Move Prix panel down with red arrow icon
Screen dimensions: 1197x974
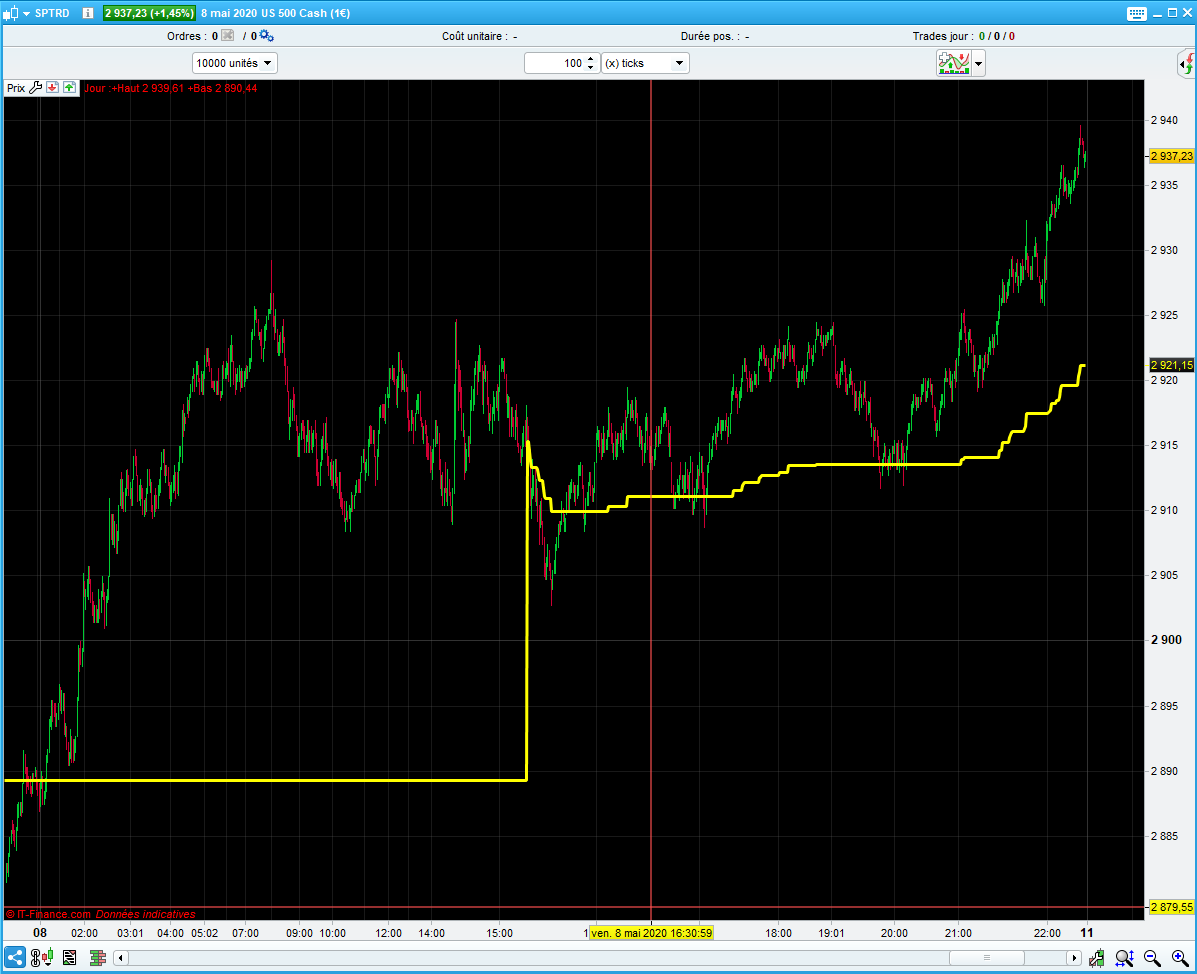[x=53, y=88]
